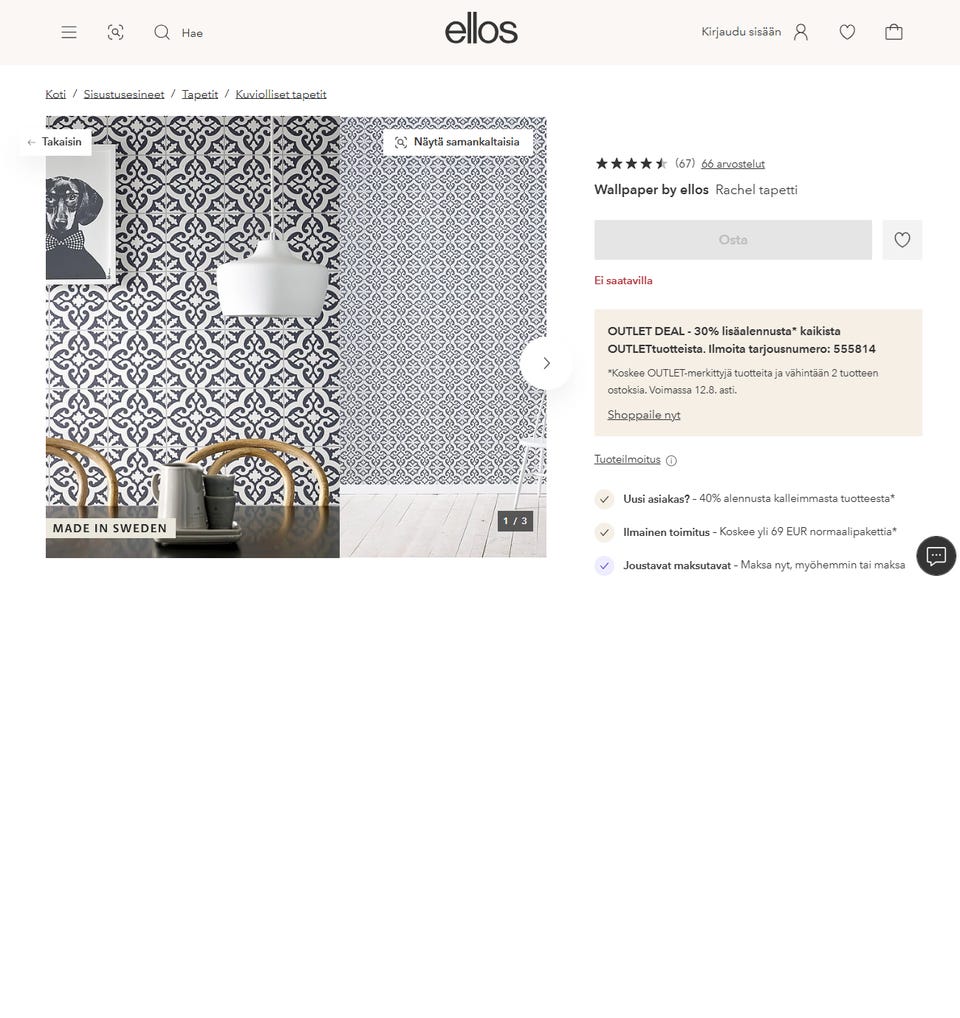Open Tapetit breadcrumb
Image resolution: width=960 pixels, height=1018 pixels.
click(x=200, y=94)
